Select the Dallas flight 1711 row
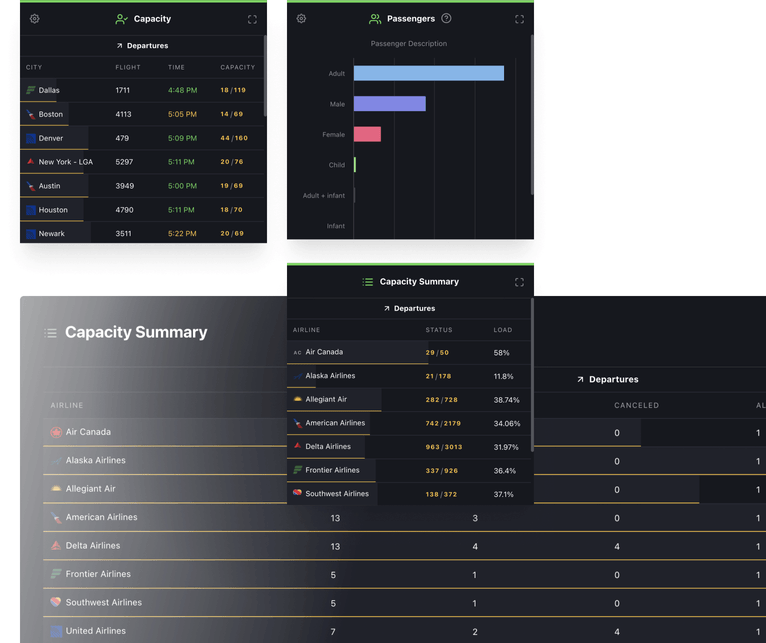This screenshot has height=643, width=766. [x=142, y=90]
